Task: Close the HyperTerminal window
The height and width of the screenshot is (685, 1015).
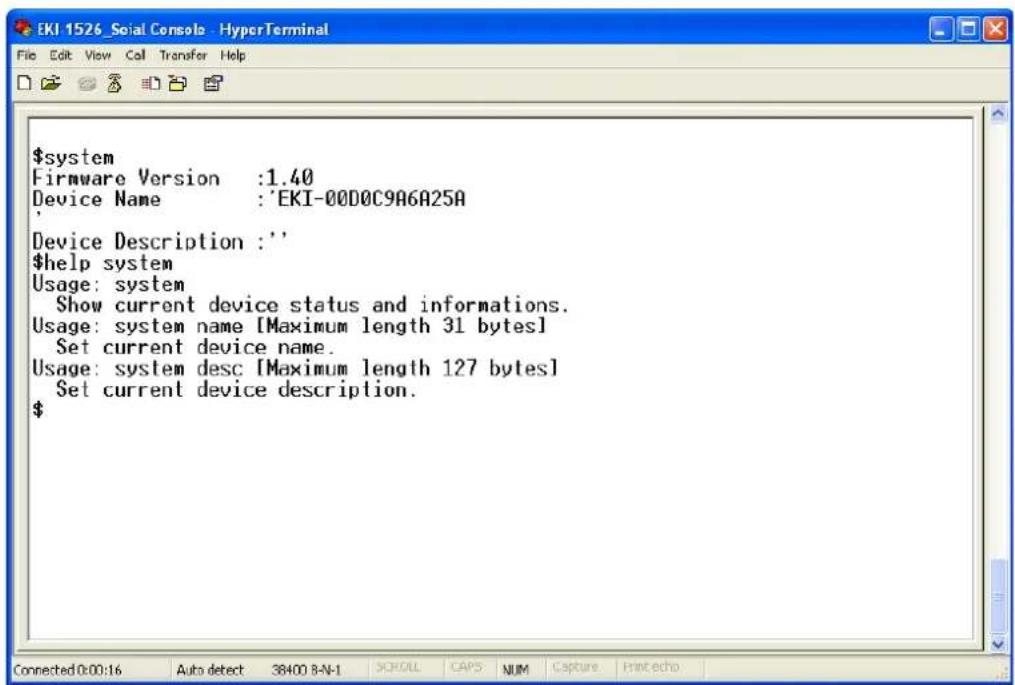Action: click(995, 30)
